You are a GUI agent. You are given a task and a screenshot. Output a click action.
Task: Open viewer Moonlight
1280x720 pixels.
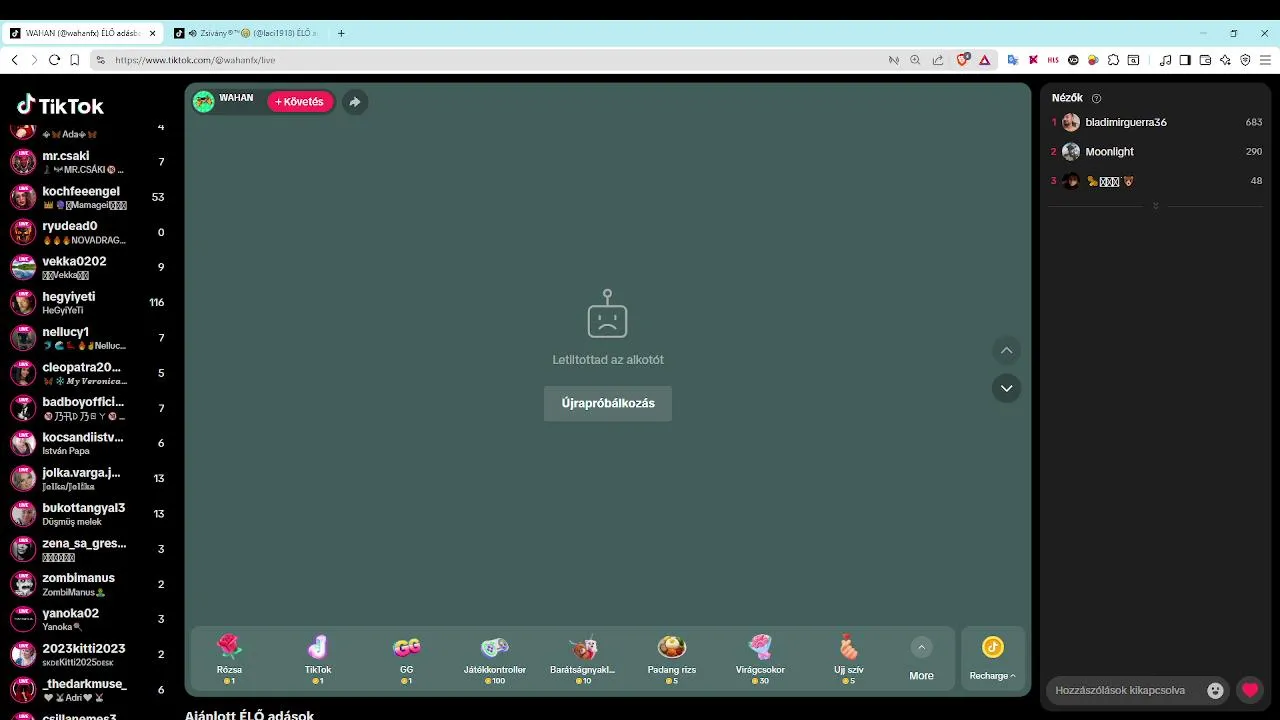coord(1156,152)
